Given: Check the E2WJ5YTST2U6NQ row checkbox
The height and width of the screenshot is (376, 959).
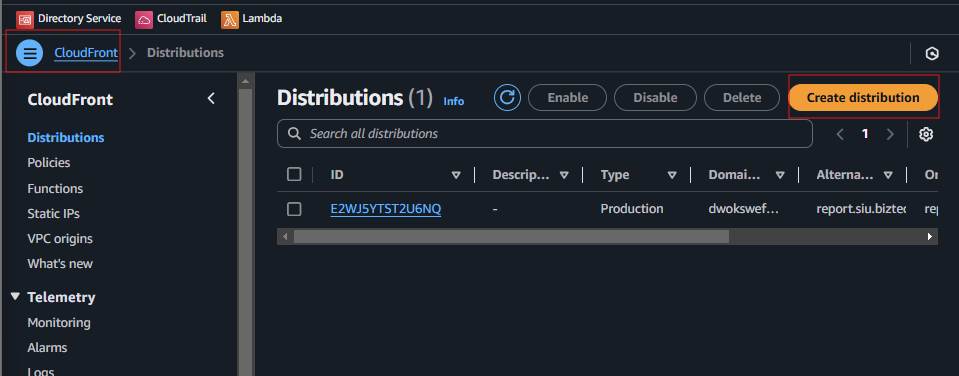Looking at the screenshot, I should [x=294, y=209].
